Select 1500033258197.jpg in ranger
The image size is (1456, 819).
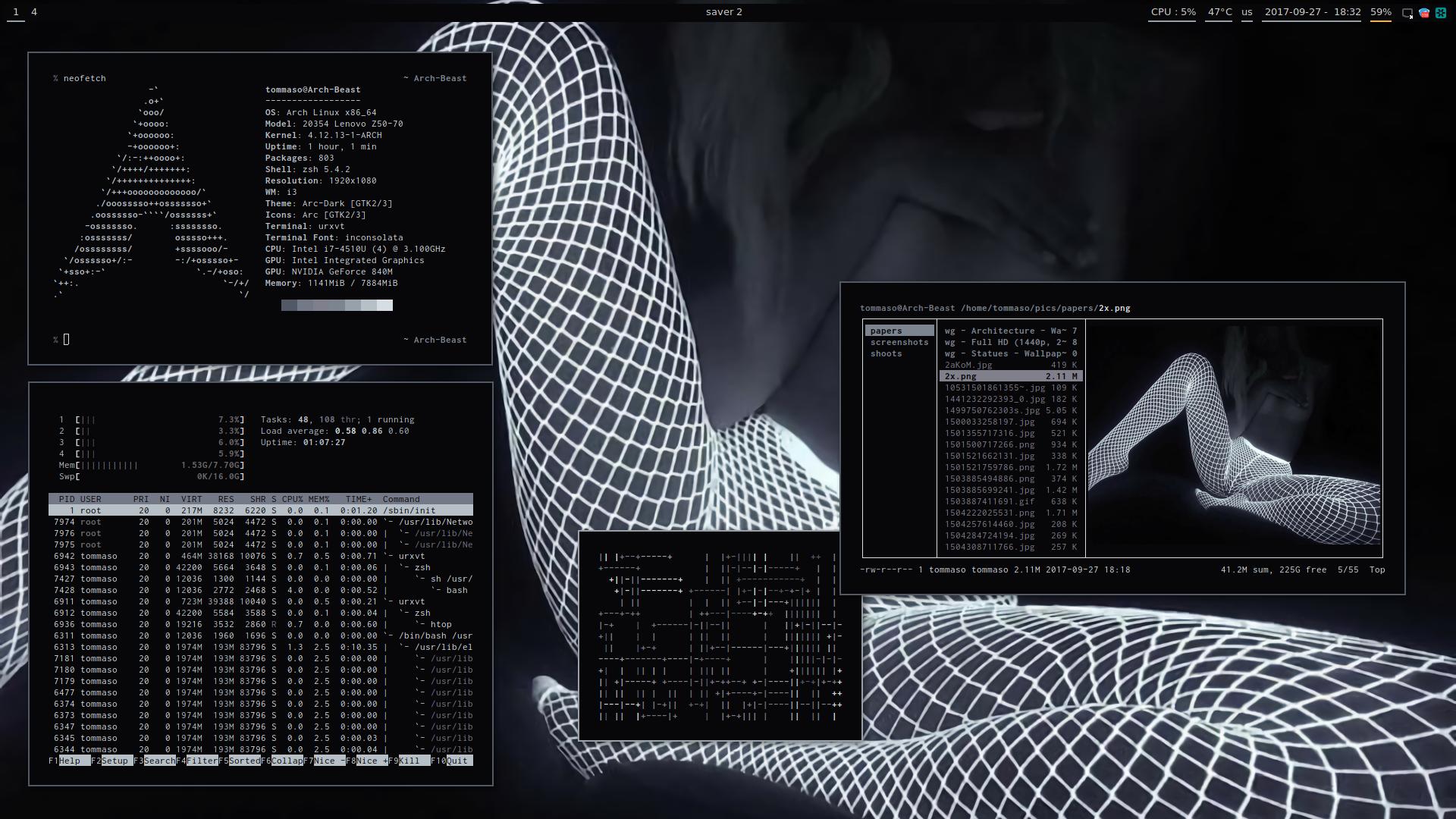point(1011,422)
